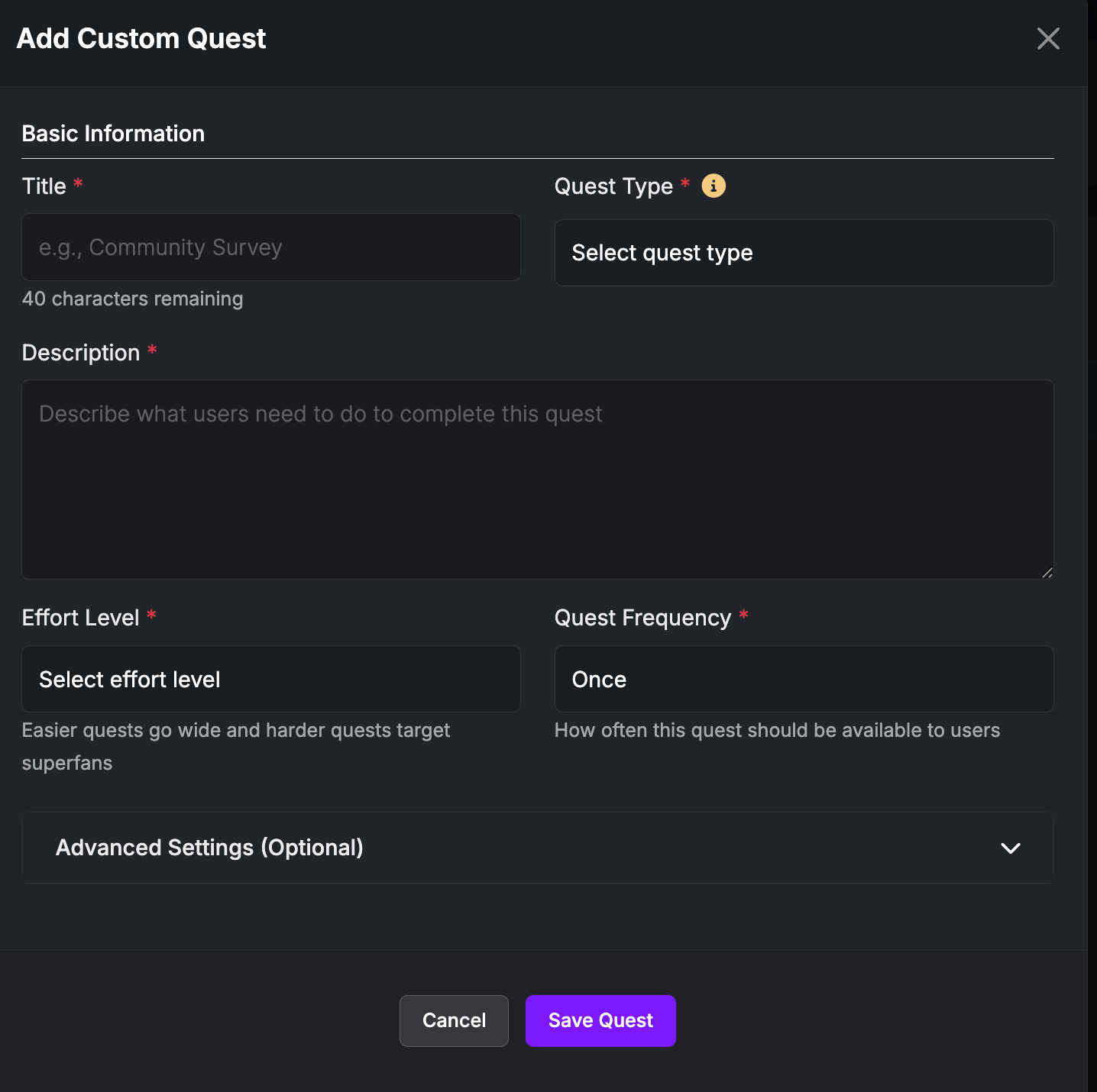Open the Select quest type dropdown
Image resolution: width=1097 pixels, height=1092 pixels.
[804, 253]
